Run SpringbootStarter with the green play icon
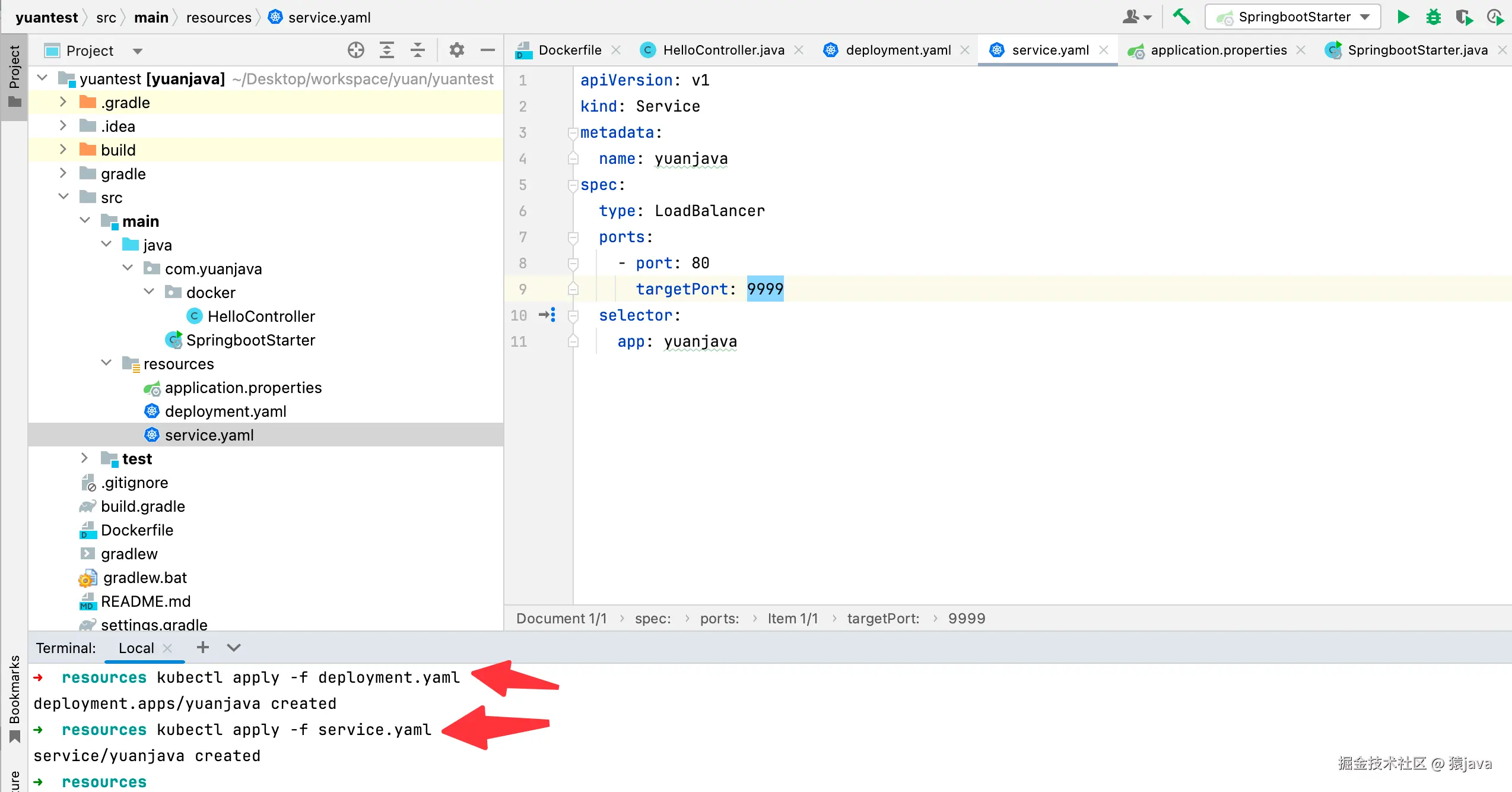1512x792 pixels. tap(1403, 17)
